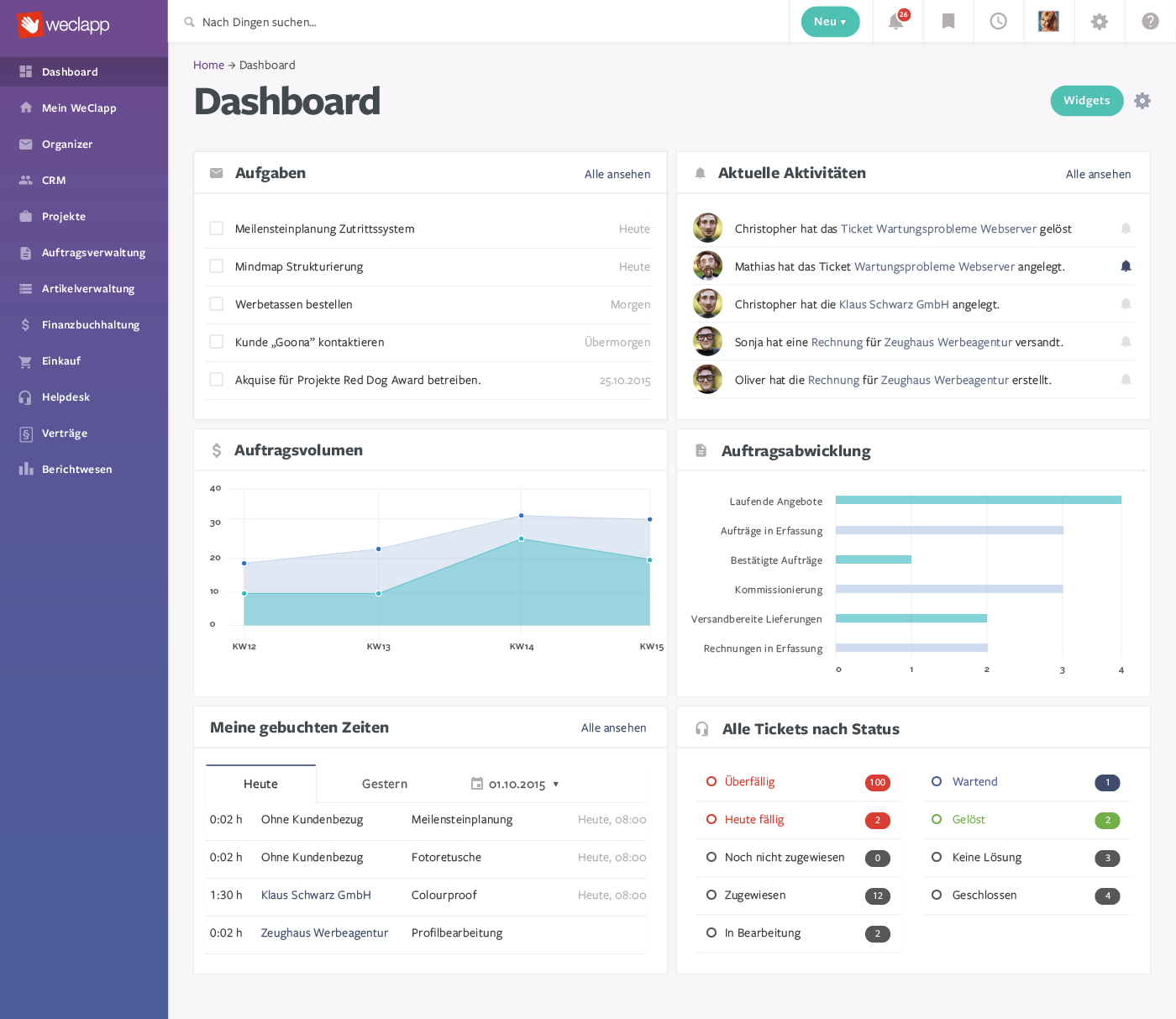Open dashboard settings gear beside Widgets
This screenshot has height=1019, width=1176.
[1142, 101]
